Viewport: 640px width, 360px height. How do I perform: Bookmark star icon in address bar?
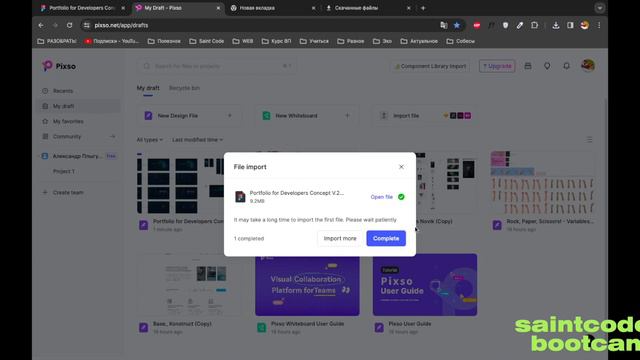[457, 25]
